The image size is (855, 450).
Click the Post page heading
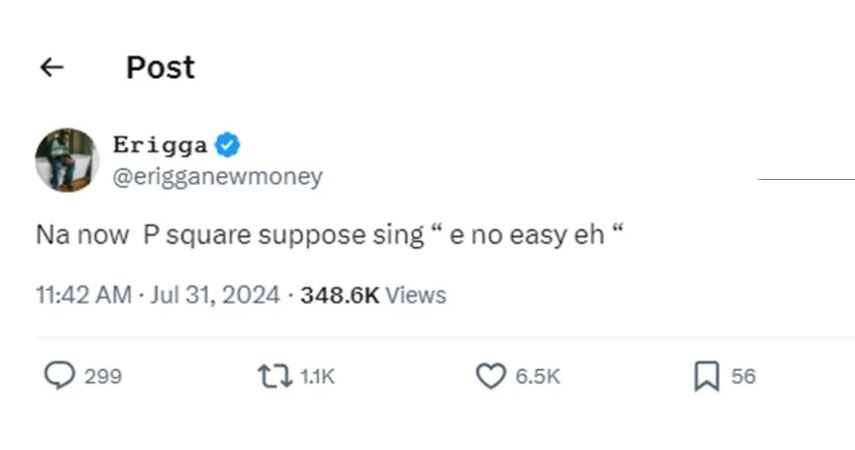[160, 67]
